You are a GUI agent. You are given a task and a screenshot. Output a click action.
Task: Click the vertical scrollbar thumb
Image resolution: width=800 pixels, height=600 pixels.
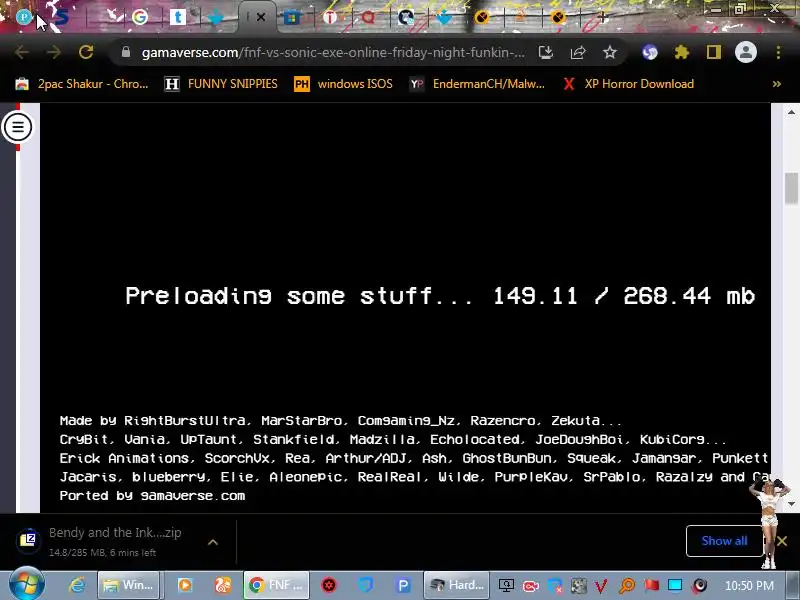pos(791,188)
